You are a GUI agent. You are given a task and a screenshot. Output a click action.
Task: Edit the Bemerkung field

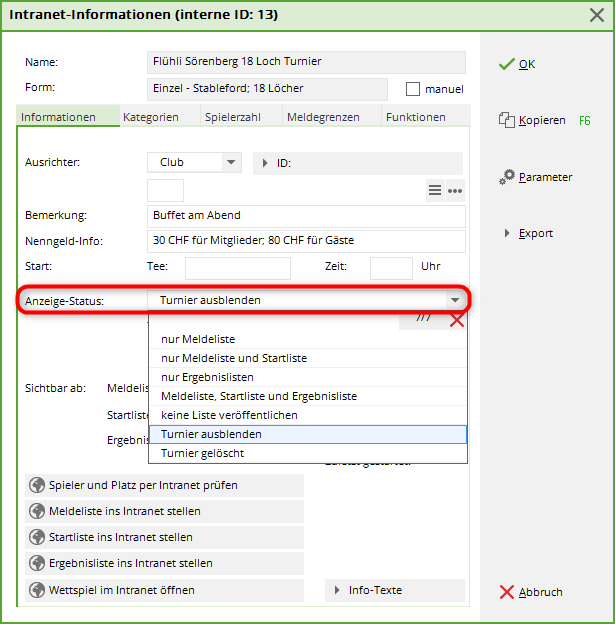[x=306, y=216]
